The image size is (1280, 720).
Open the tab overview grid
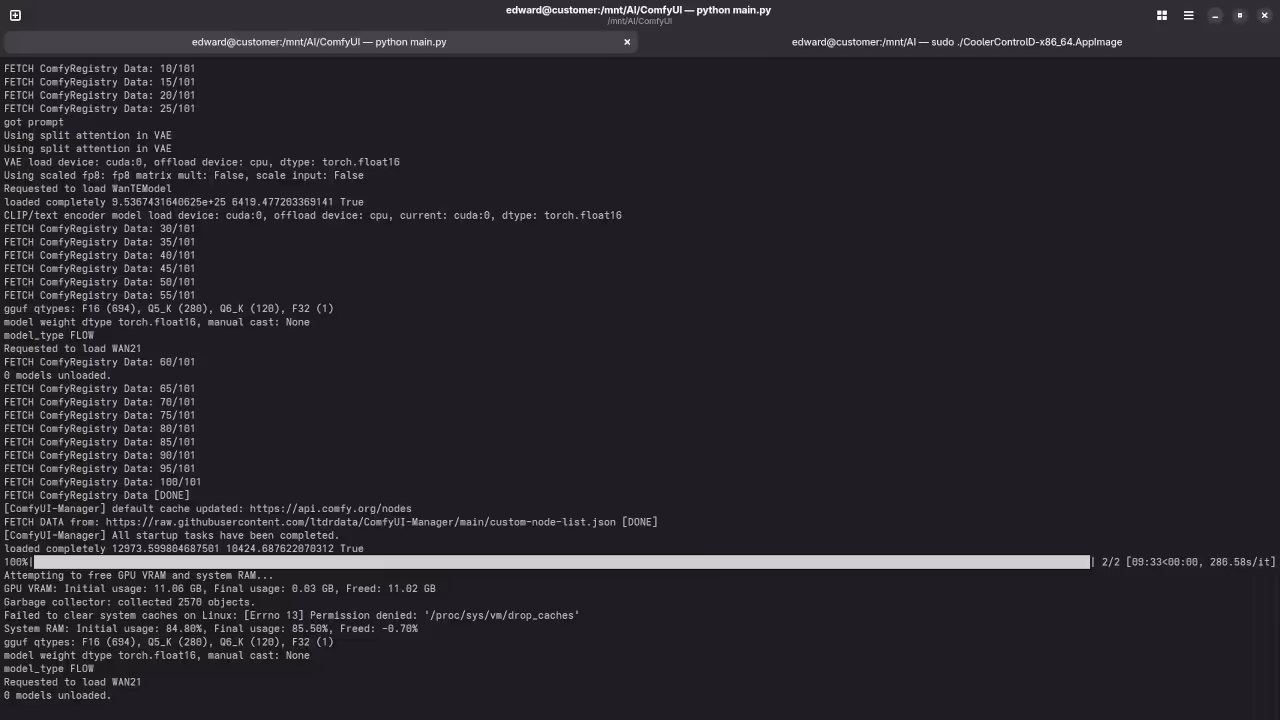coord(1162,15)
